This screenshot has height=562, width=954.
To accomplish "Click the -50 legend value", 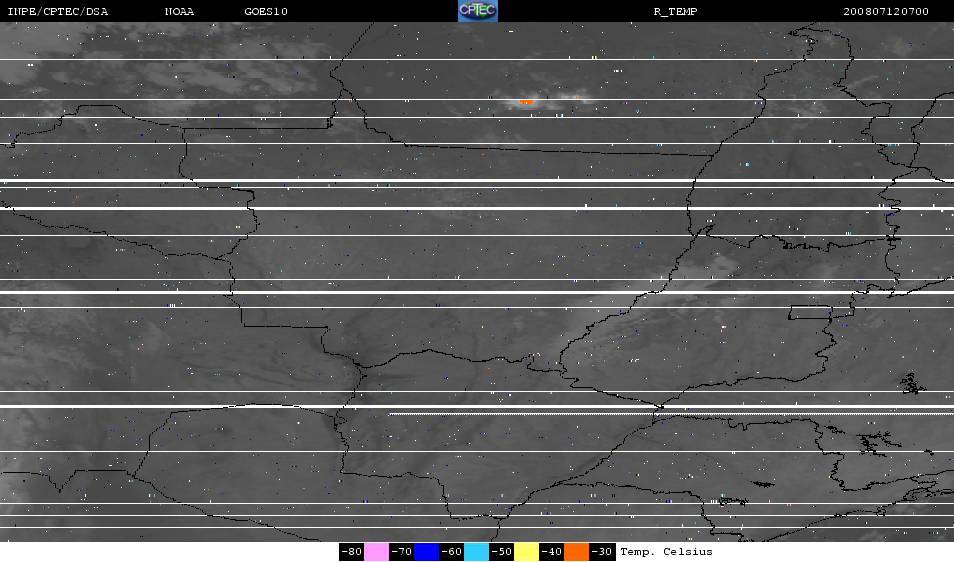I will click(501, 552).
